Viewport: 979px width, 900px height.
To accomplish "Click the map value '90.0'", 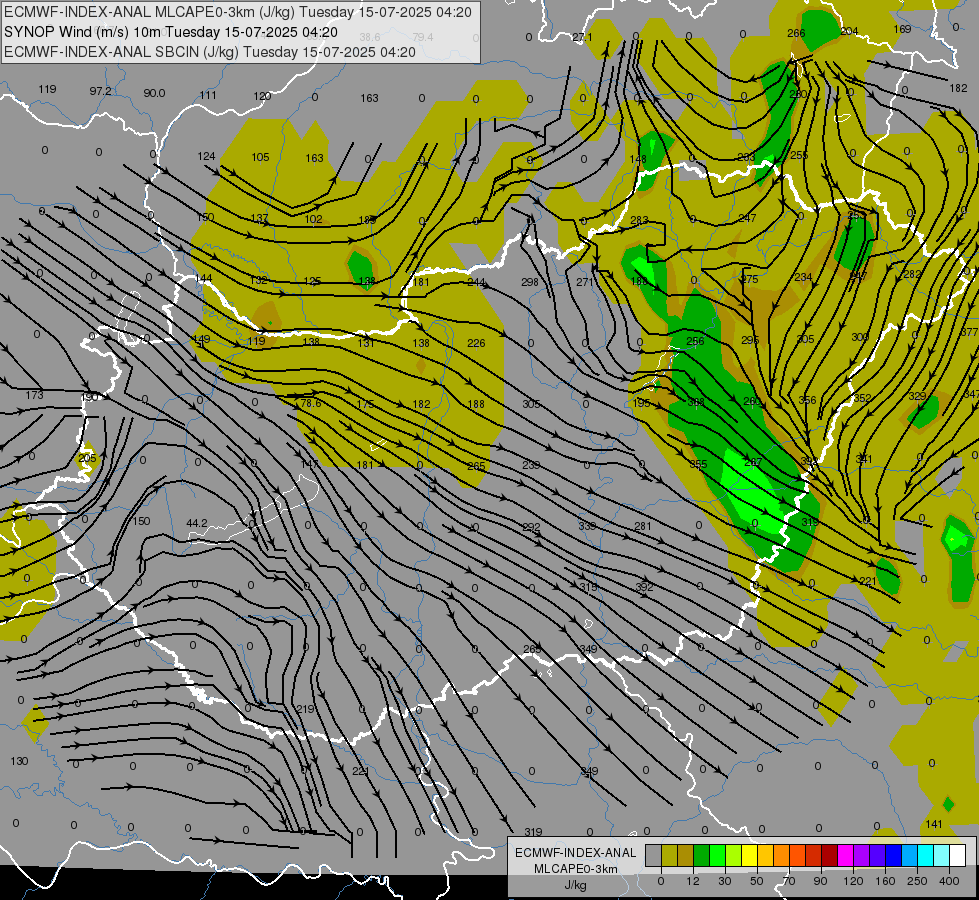I will pyautogui.click(x=154, y=93).
